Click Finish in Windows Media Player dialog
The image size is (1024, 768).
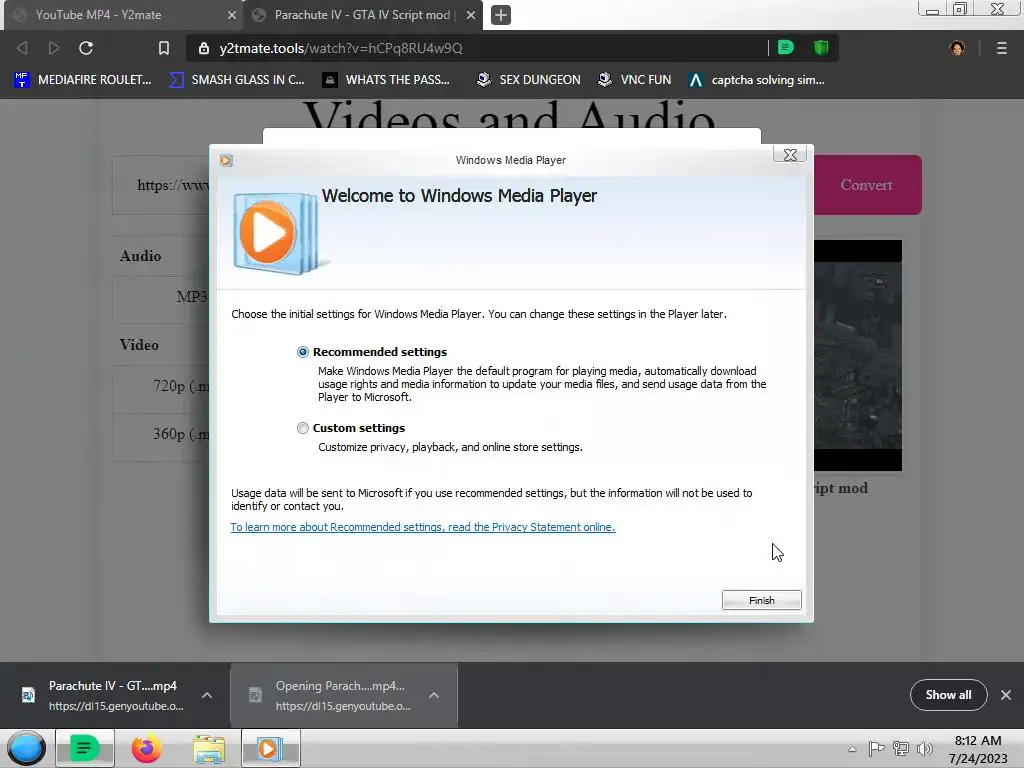click(761, 600)
